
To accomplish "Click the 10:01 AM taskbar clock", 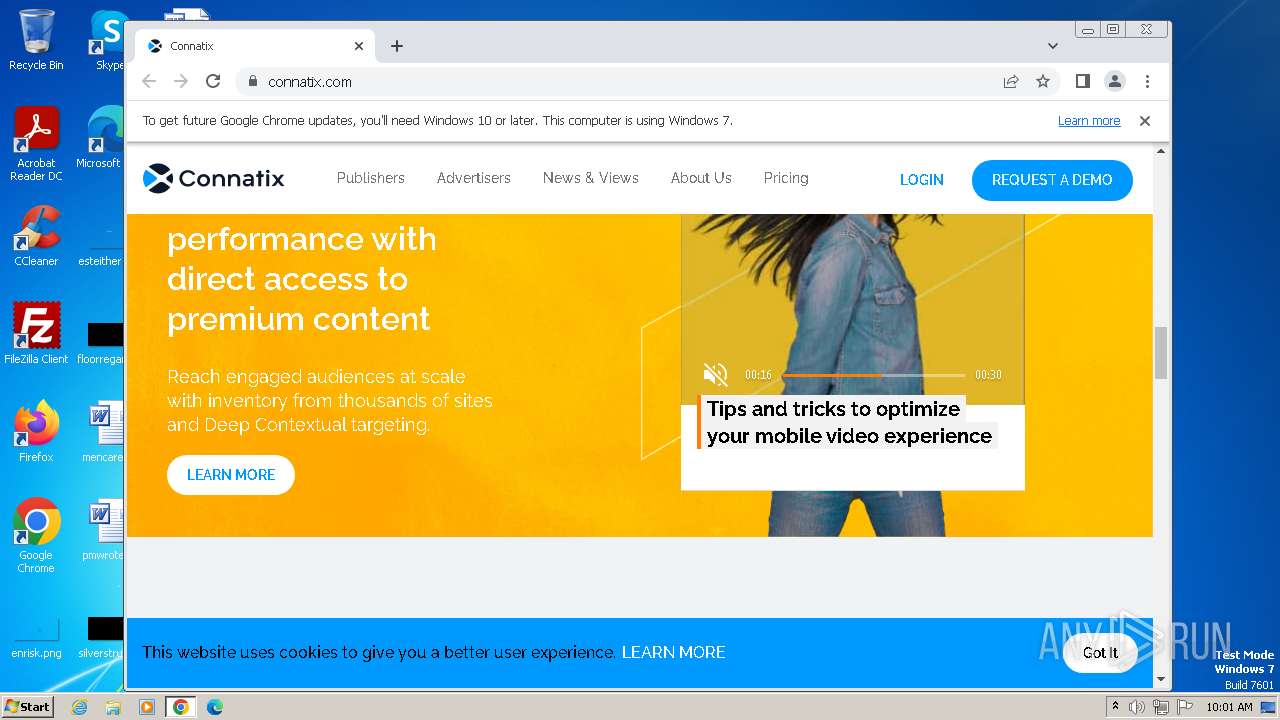I will 1229,707.
